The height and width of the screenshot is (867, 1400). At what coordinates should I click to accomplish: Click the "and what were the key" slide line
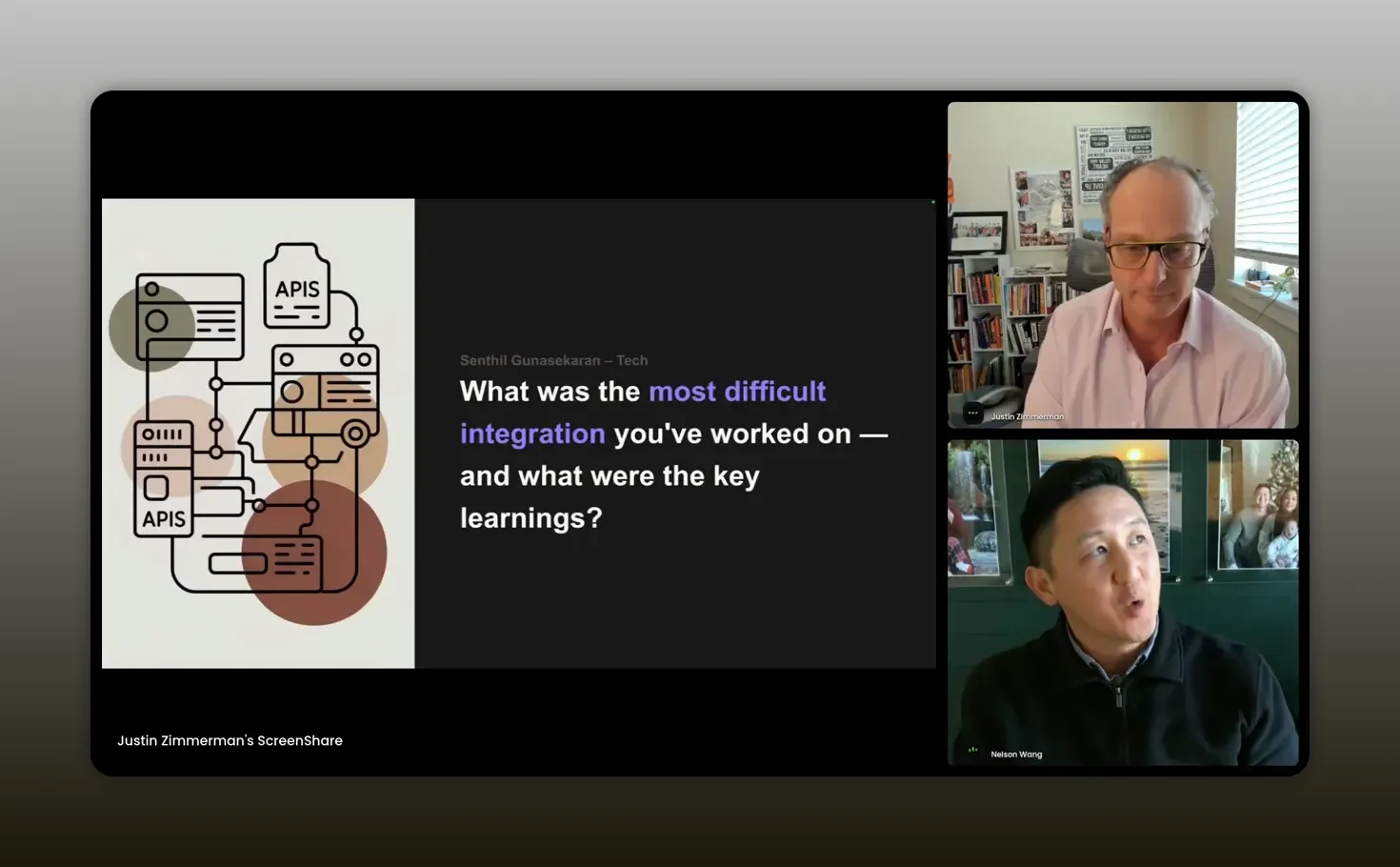coord(610,475)
